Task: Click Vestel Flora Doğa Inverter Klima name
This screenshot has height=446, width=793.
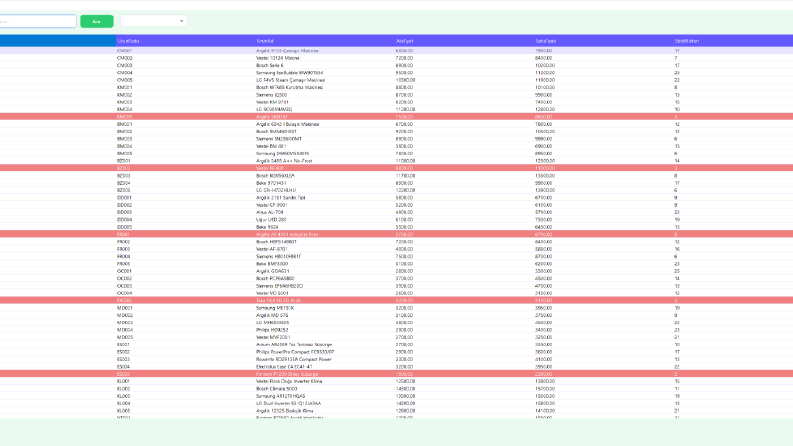Action: click(289, 381)
